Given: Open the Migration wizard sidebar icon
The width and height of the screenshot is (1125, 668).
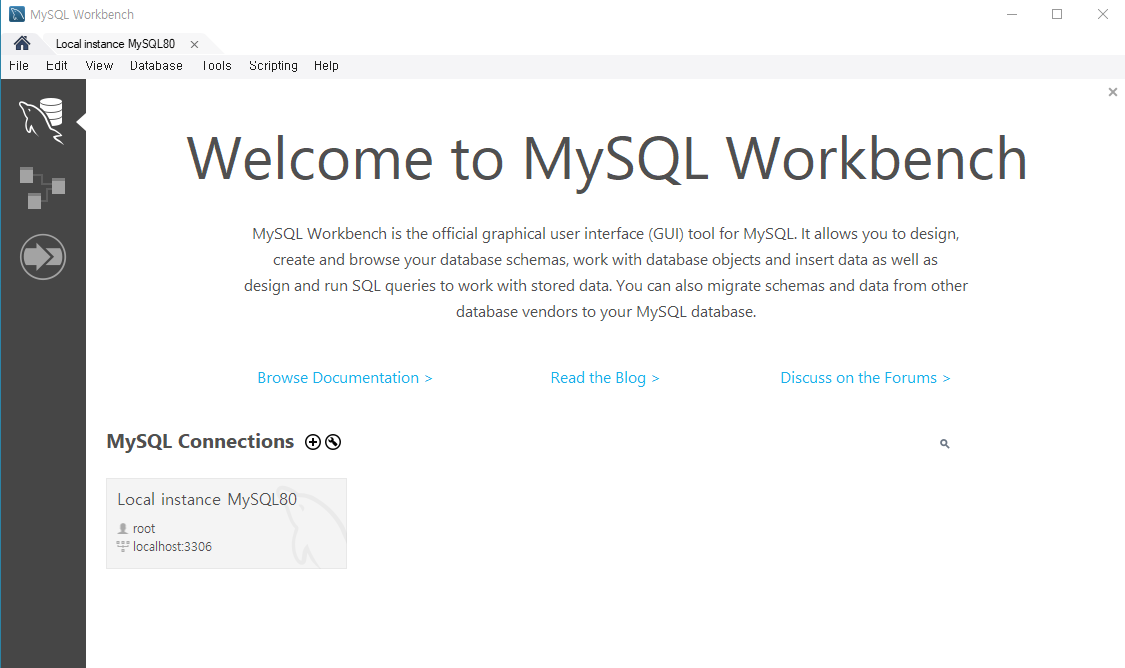Looking at the screenshot, I should (43, 257).
